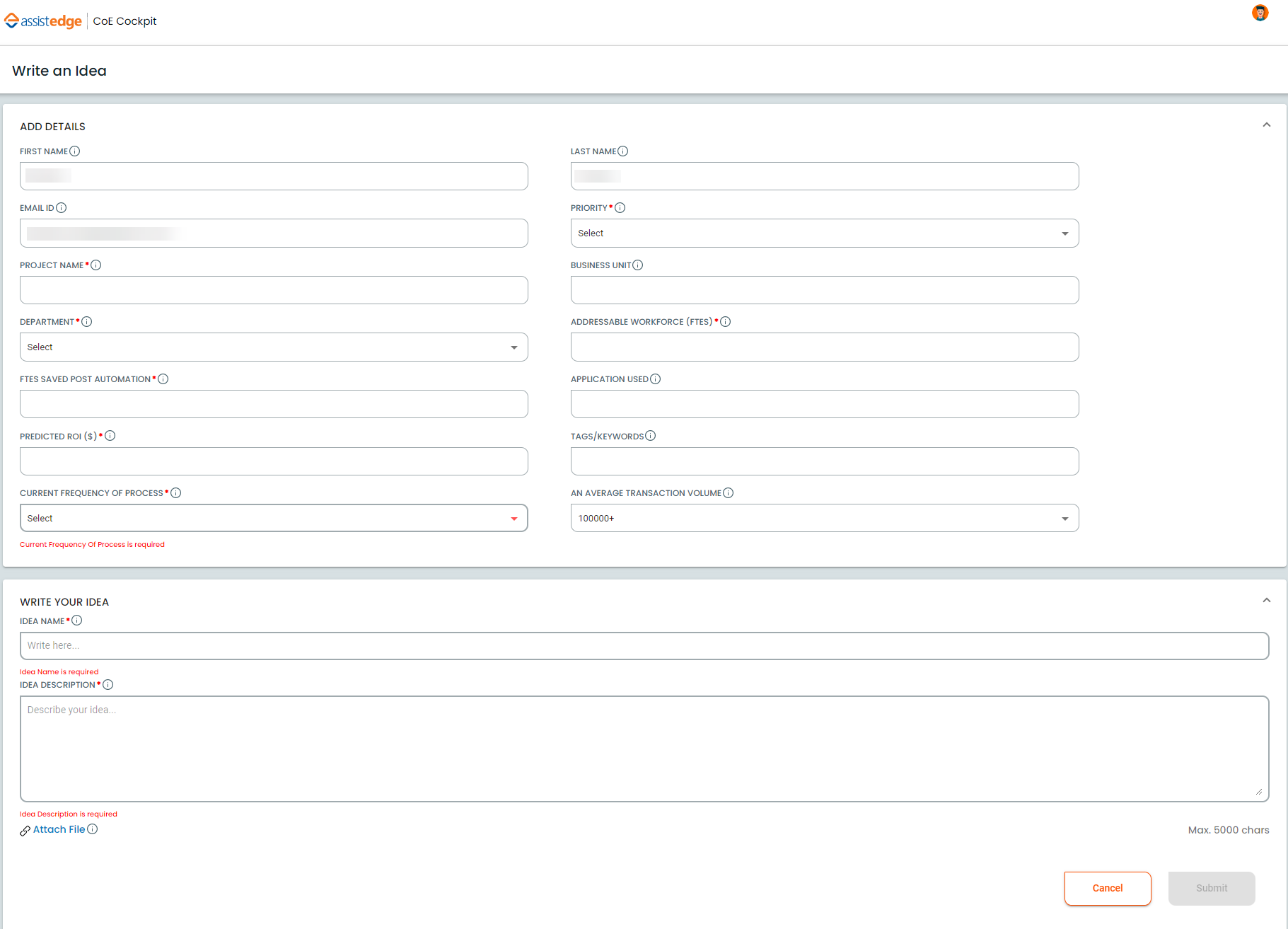Screen dimensions: 1288x929
Task: Click 'Max. 5000 chars' text
Action: (1229, 830)
